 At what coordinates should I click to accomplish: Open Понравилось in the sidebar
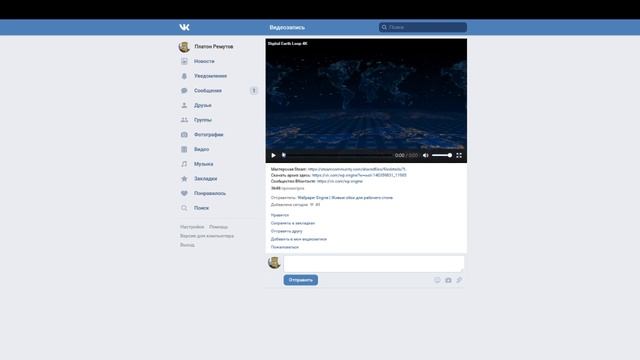coord(210,193)
